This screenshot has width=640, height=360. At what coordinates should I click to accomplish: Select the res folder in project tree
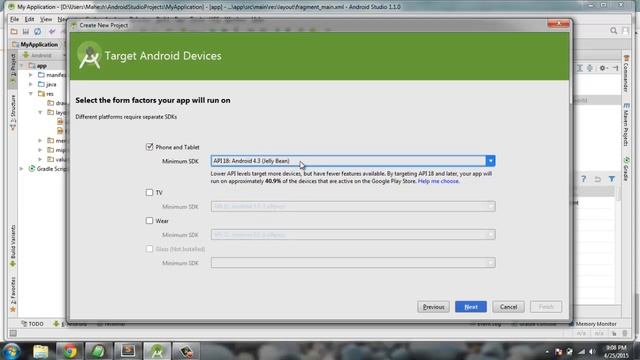coord(46,94)
